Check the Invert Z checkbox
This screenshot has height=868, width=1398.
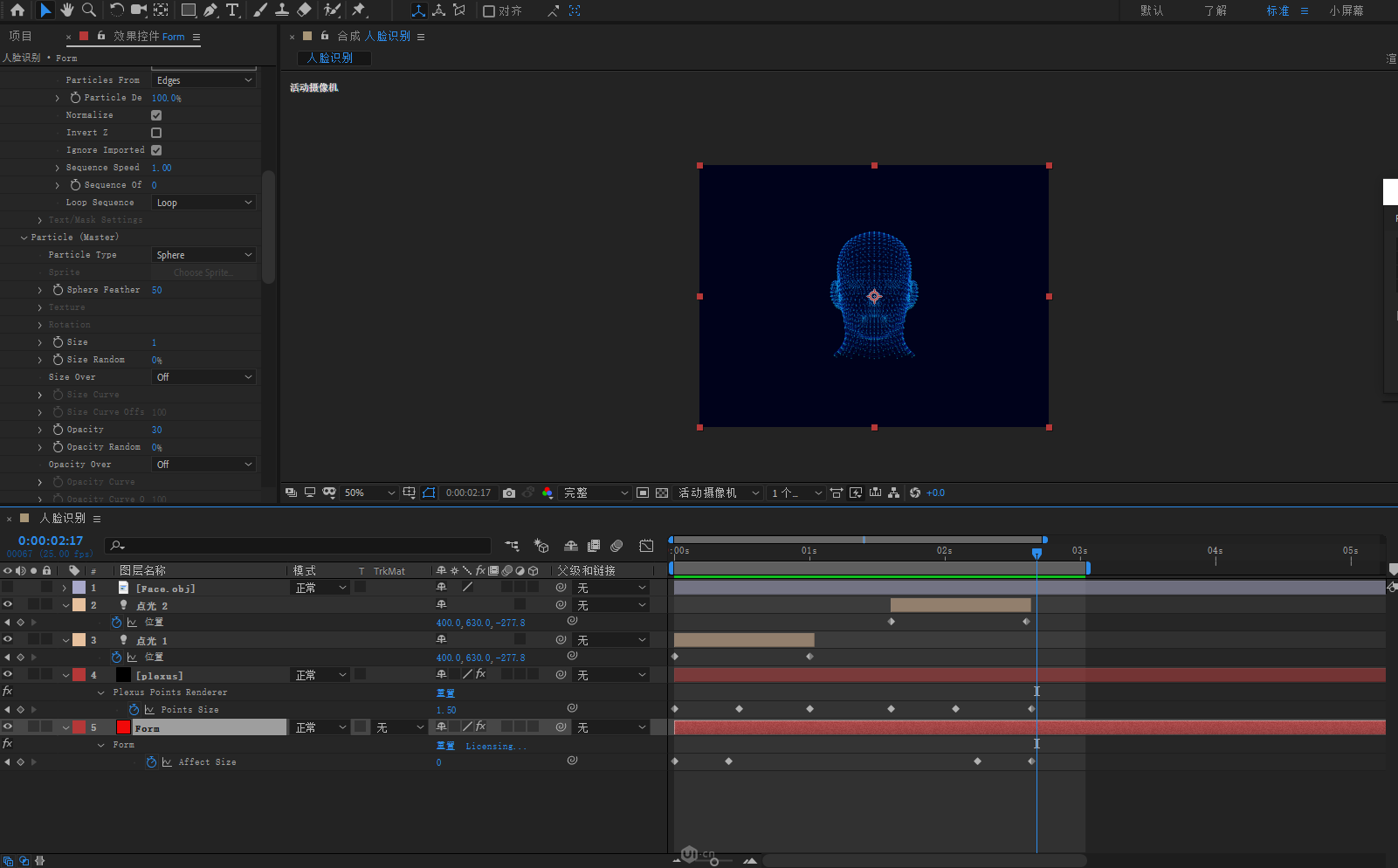156,133
